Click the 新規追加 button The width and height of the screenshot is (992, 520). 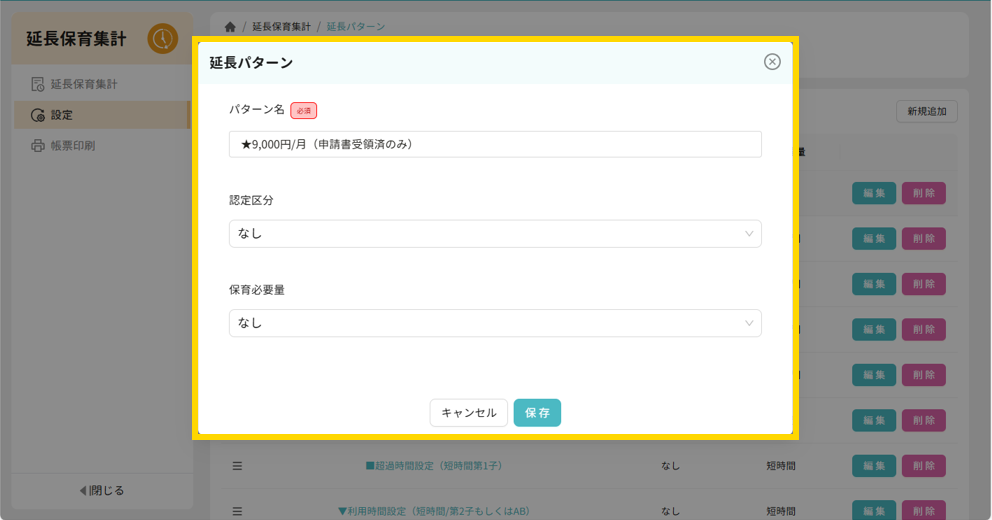[x=926, y=112]
